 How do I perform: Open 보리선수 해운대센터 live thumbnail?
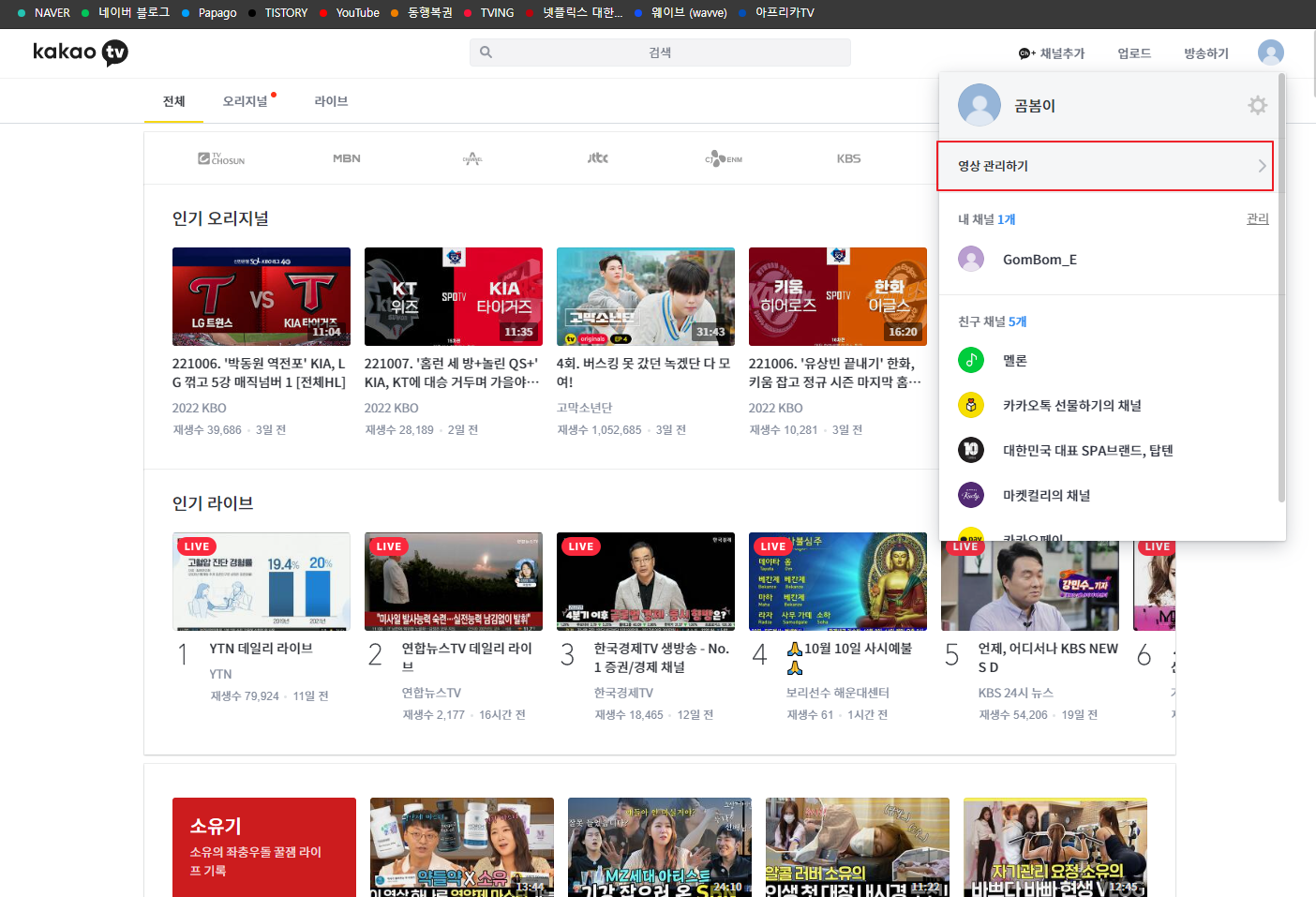[x=838, y=581]
